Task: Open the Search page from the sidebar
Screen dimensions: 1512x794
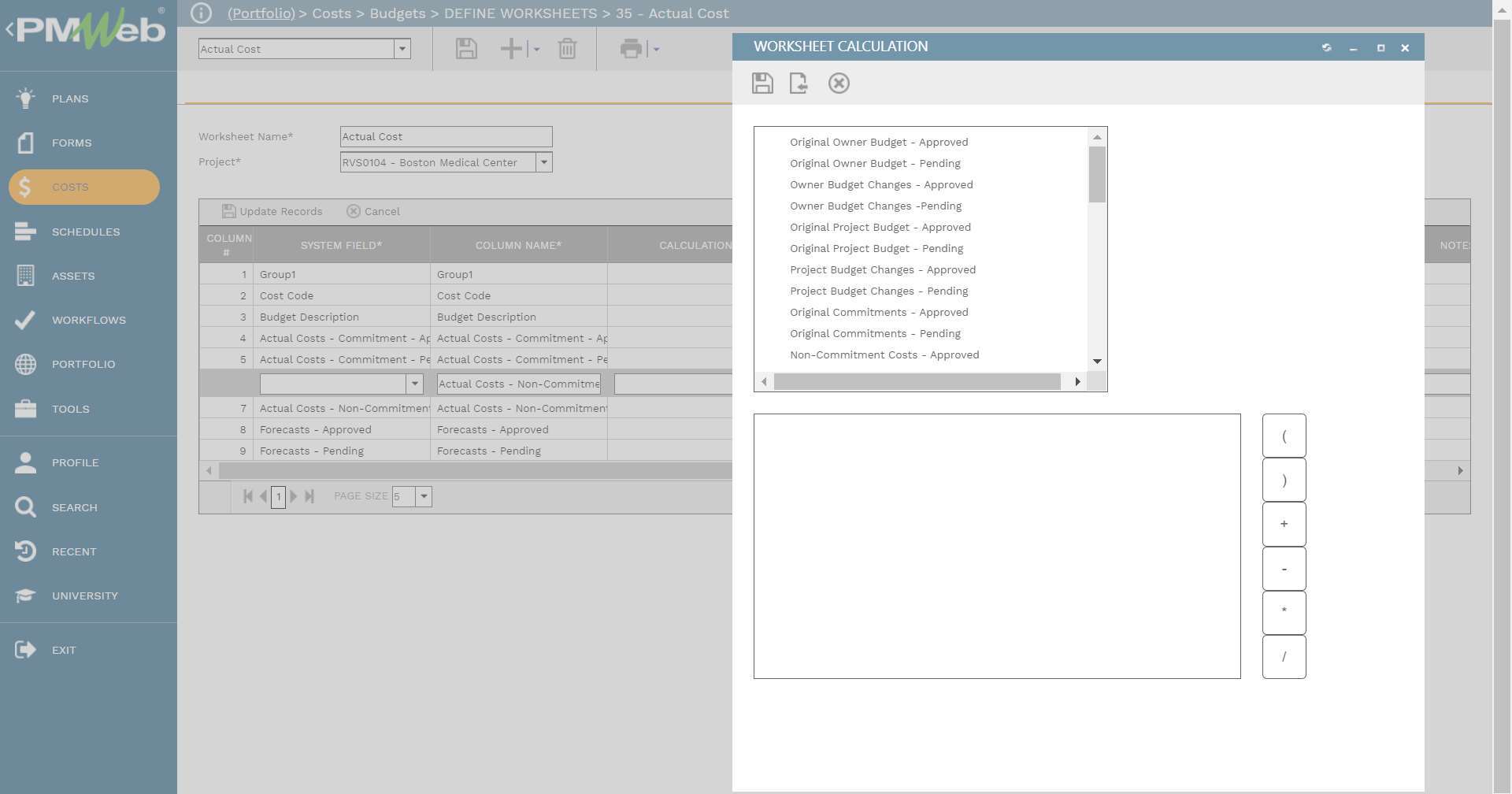Action: [x=74, y=507]
